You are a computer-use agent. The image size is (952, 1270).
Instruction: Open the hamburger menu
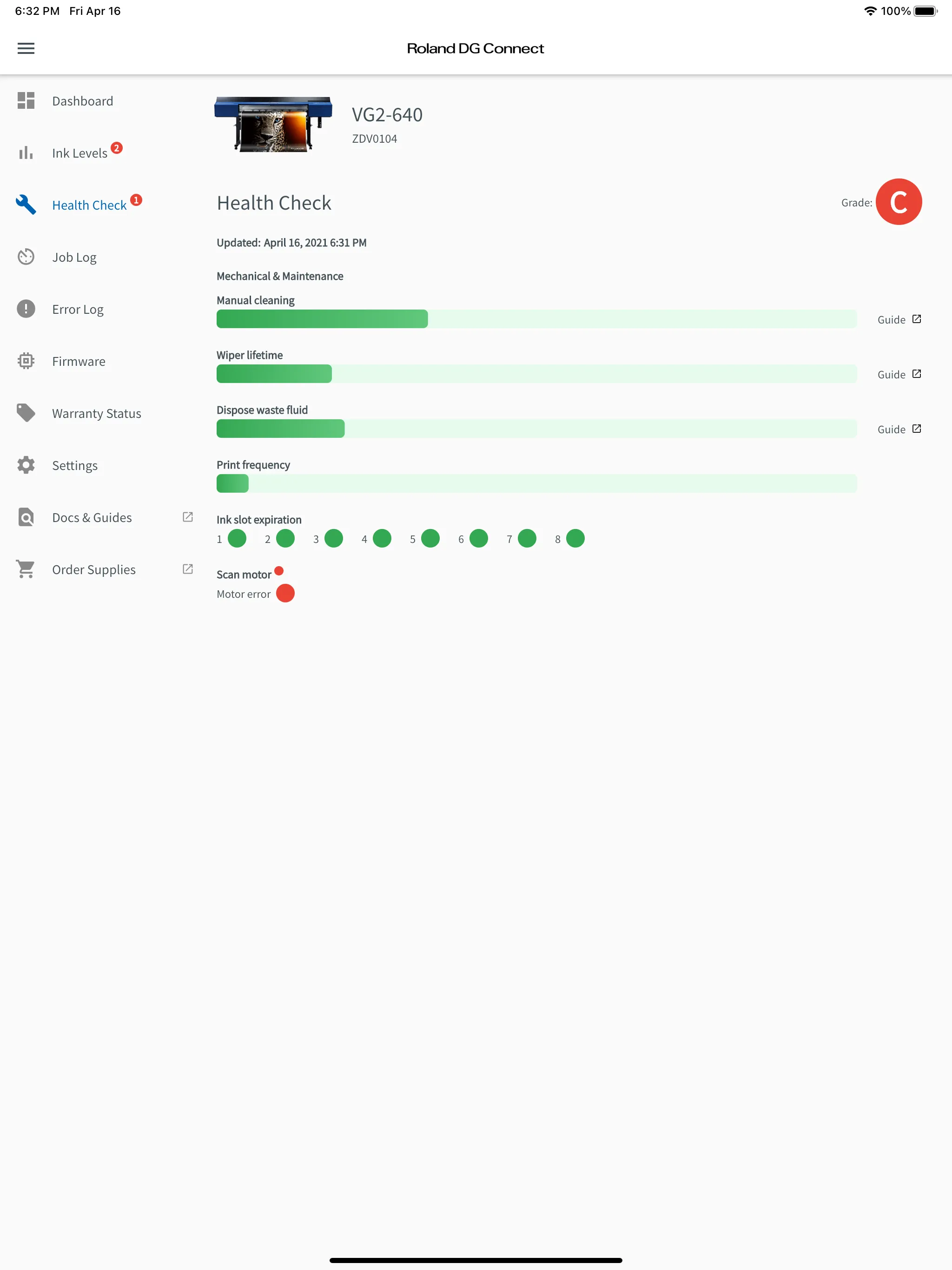pos(26,48)
